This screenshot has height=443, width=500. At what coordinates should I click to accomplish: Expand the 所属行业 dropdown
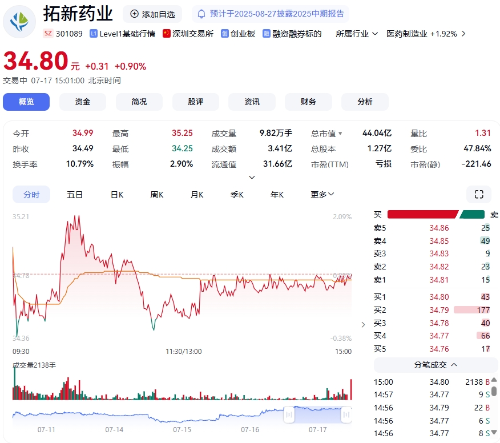point(357,34)
